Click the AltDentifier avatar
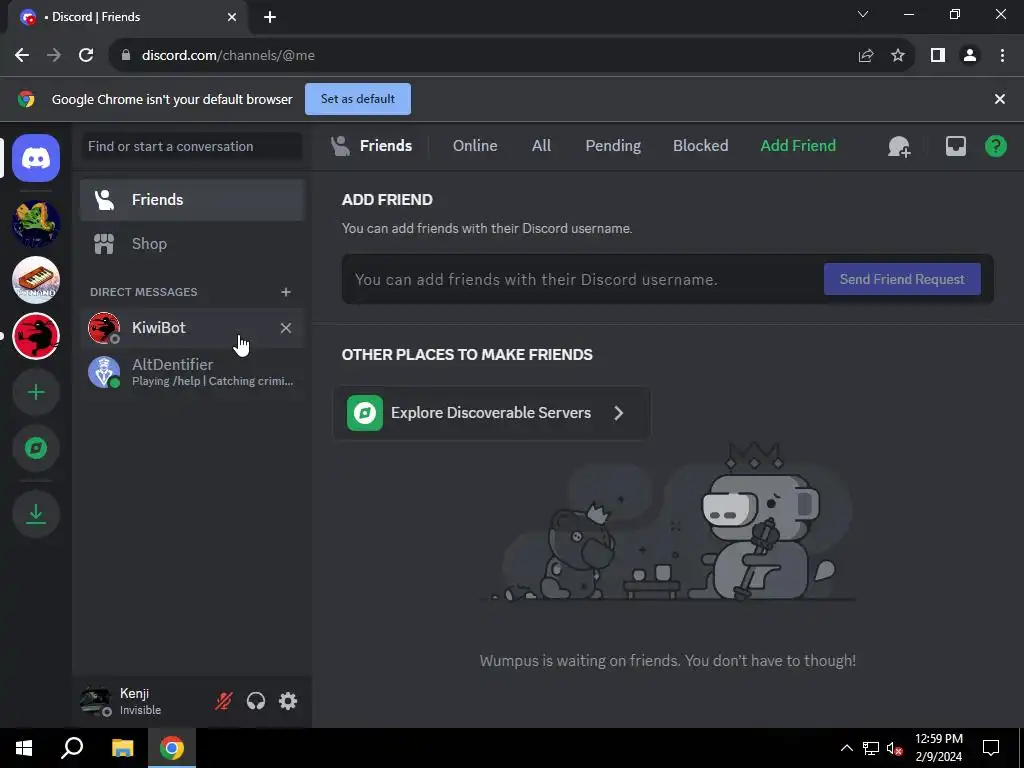This screenshot has height=768, width=1024. [104, 372]
